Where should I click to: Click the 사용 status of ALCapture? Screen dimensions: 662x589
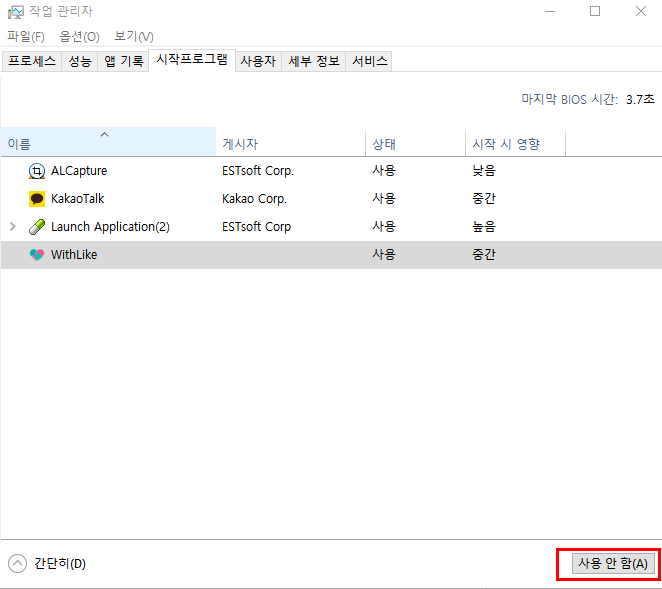coord(384,171)
